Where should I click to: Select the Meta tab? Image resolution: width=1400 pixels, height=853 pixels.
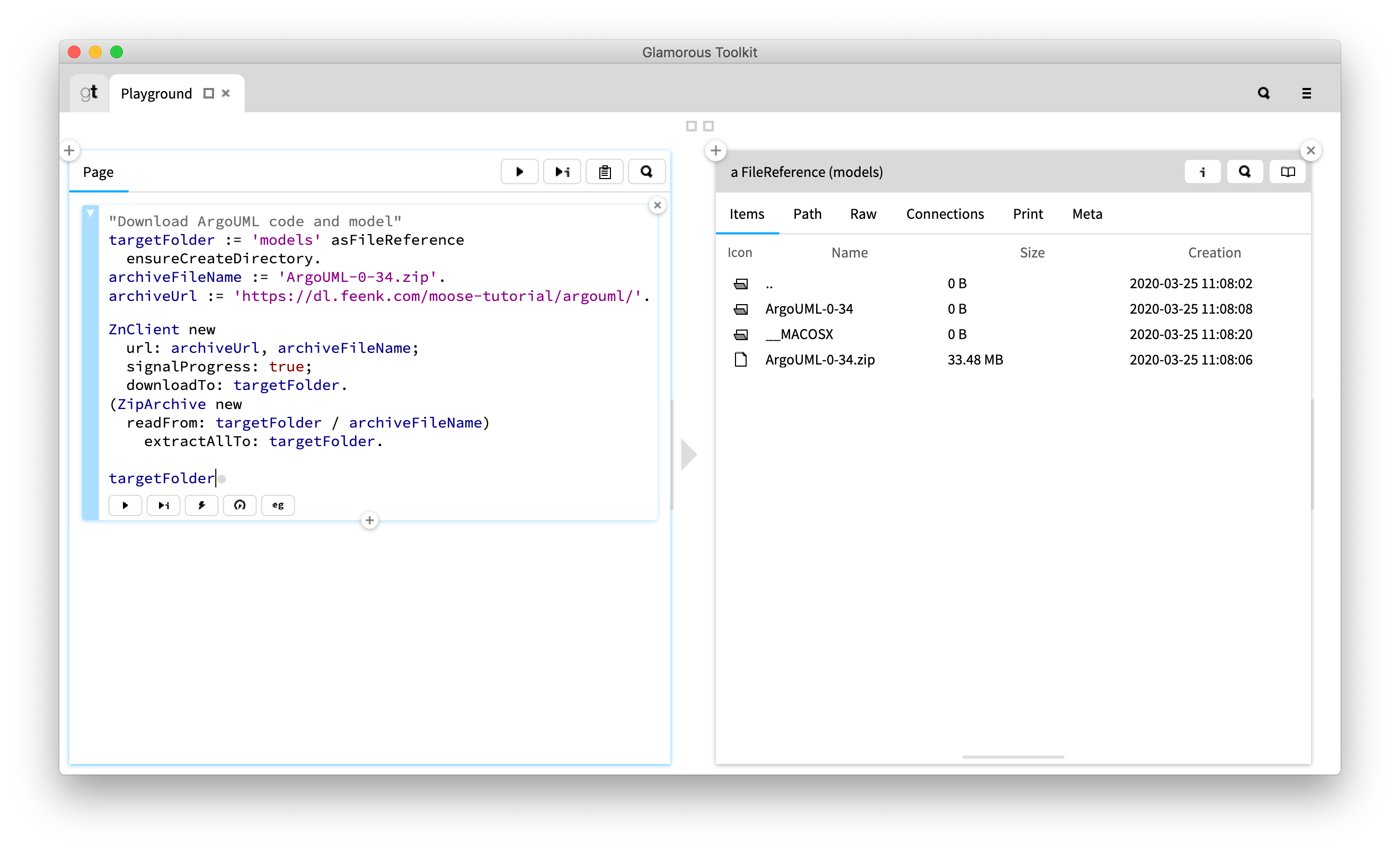click(x=1087, y=214)
